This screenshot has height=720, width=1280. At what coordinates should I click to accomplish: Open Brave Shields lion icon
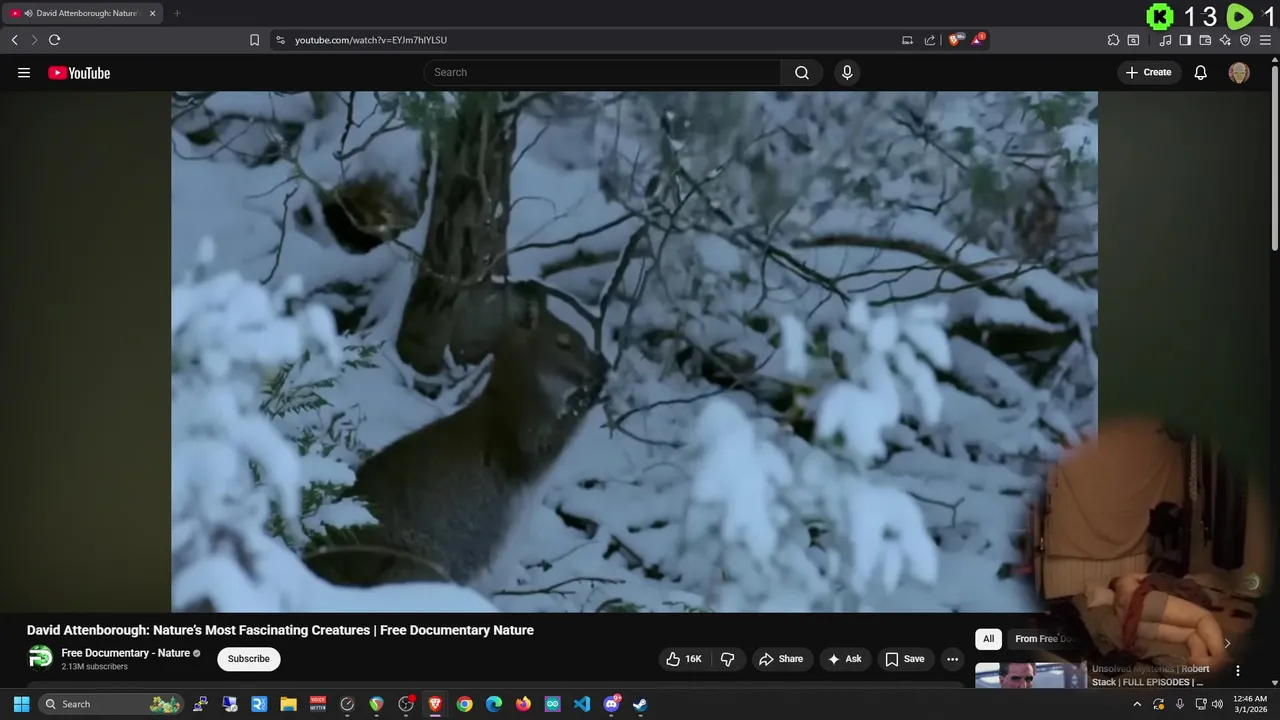coord(955,40)
